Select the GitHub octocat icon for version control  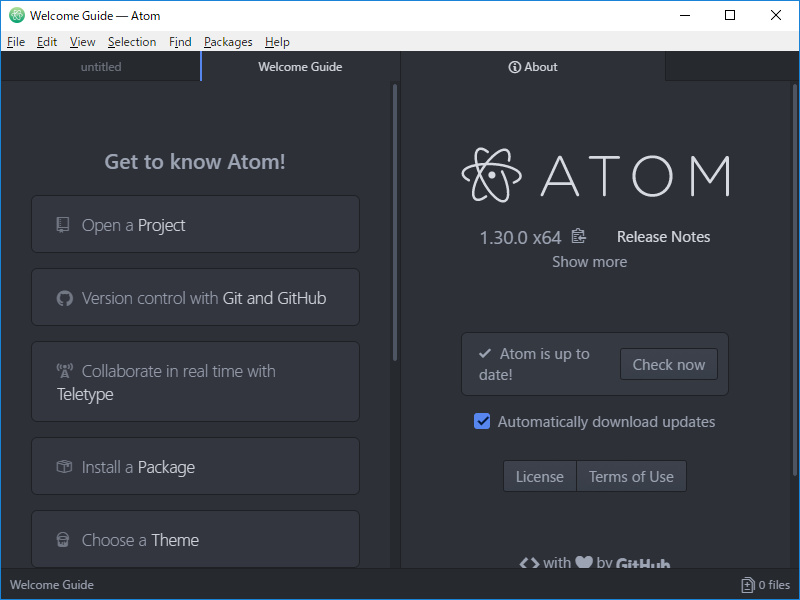[x=64, y=297]
